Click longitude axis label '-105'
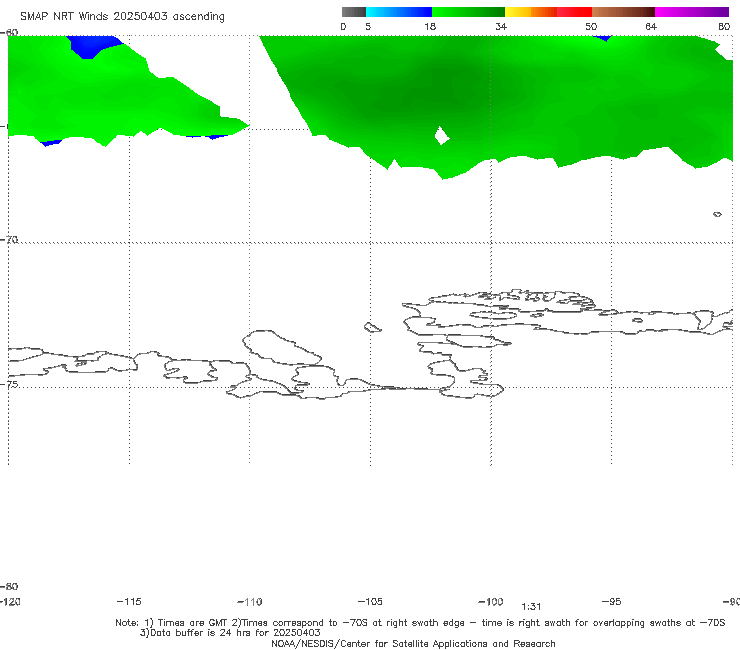 tap(370, 601)
